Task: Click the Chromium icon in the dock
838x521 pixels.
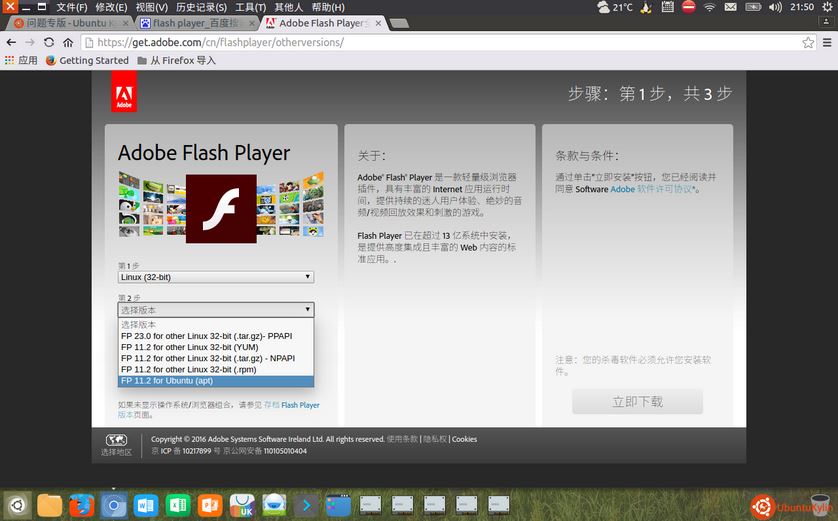Action: pyautogui.click(x=113, y=506)
